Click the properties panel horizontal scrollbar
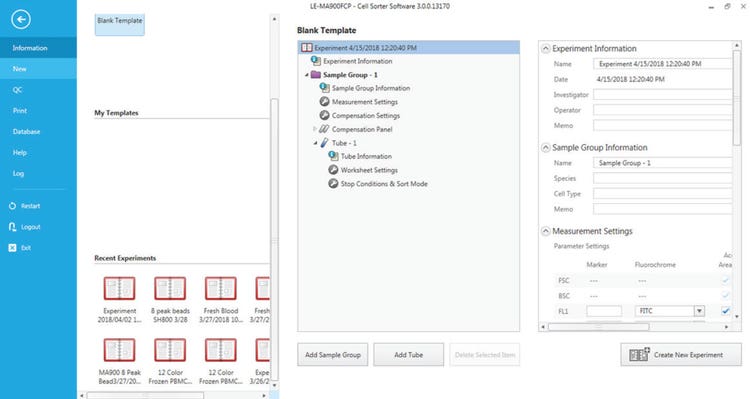The width and height of the screenshot is (750, 399). pos(598,327)
